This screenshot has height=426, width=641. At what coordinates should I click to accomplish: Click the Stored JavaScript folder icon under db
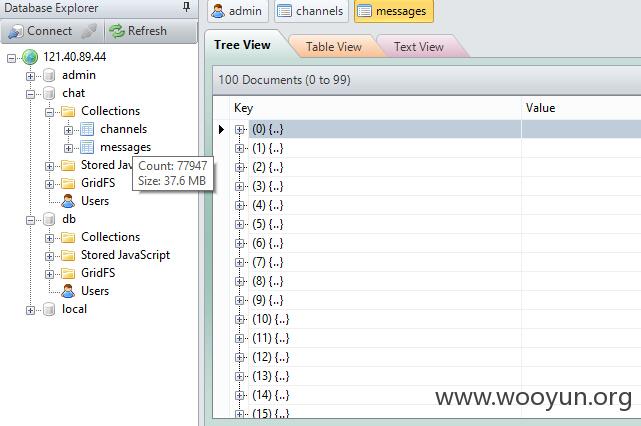click(68, 255)
